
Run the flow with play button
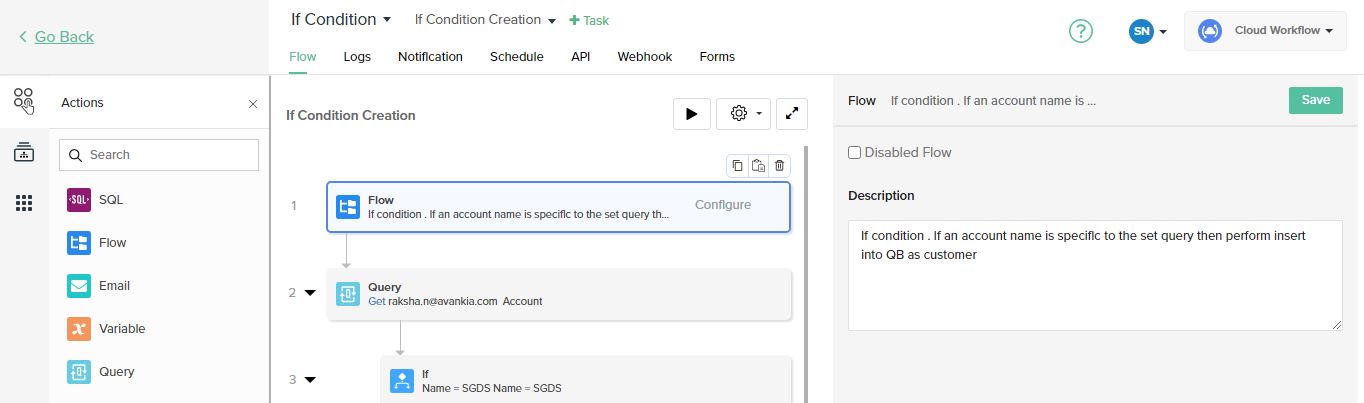pos(691,114)
